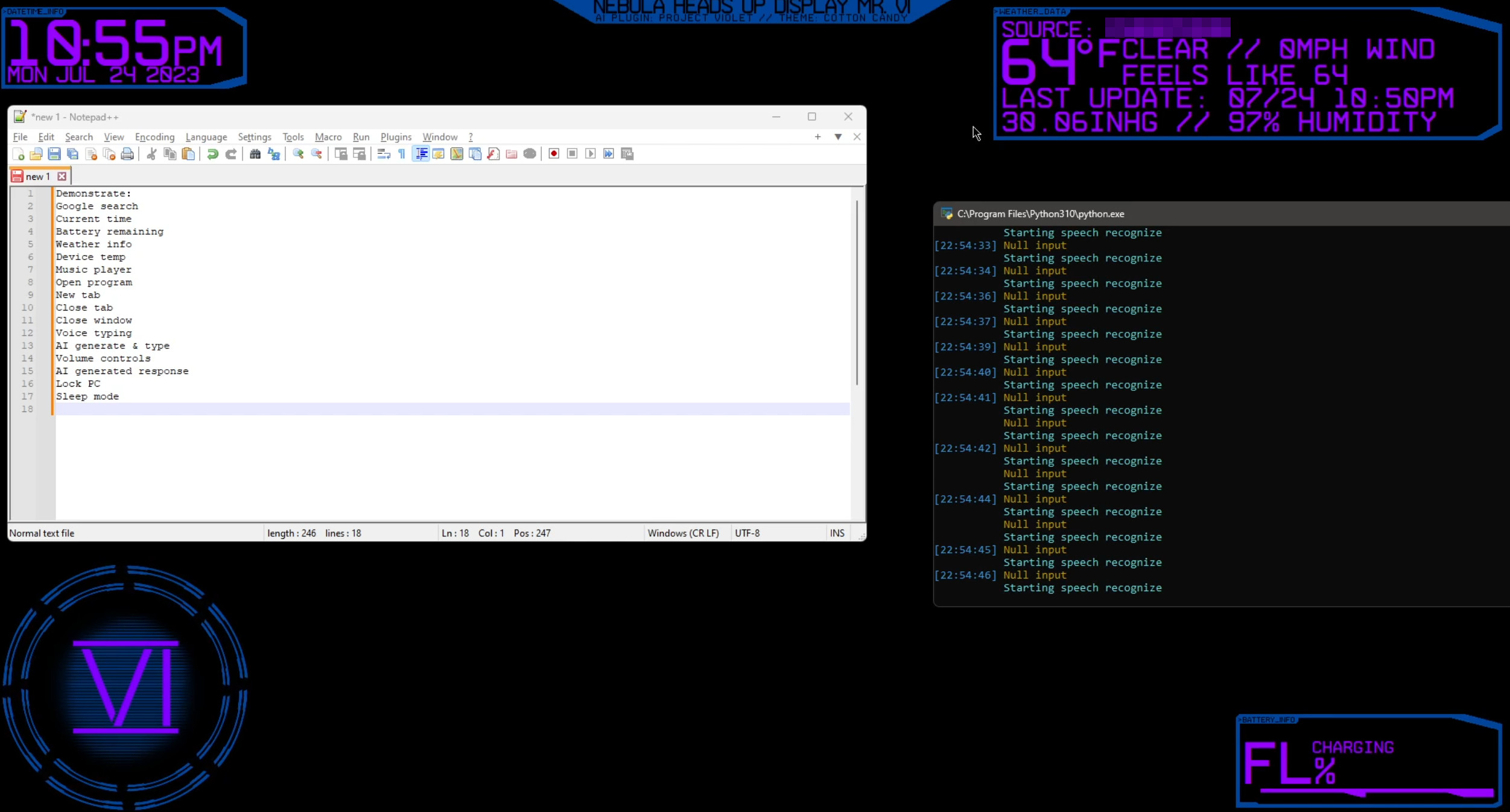Open the Edit menu

coord(46,137)
